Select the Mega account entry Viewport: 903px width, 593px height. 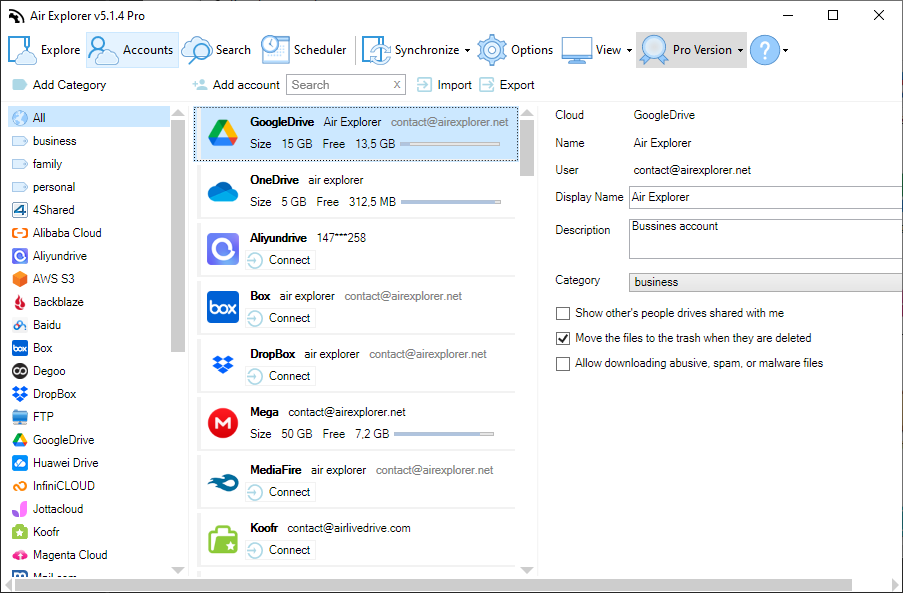(356, 423)
